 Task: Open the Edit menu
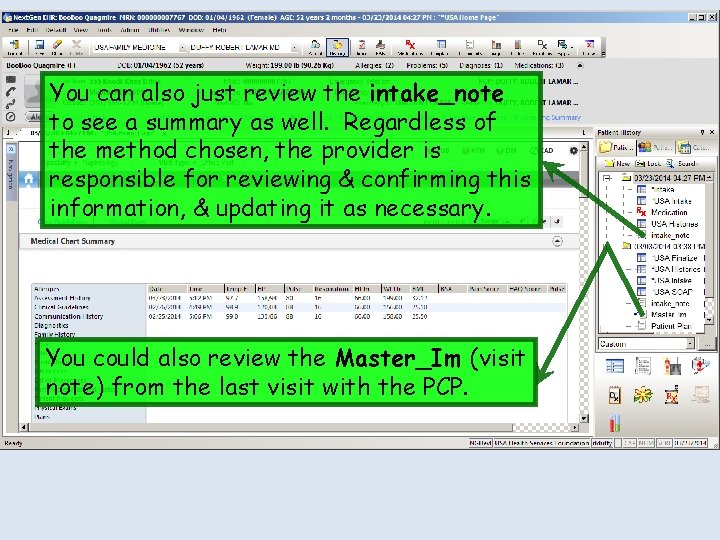(32, 30)
